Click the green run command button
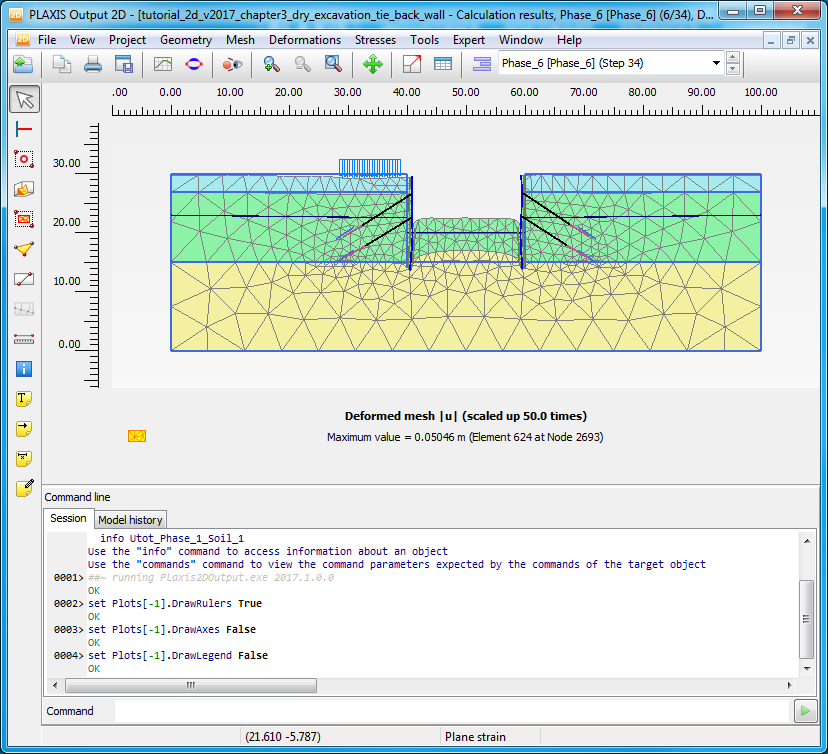 pyautogui.click(x=805, y=711)
